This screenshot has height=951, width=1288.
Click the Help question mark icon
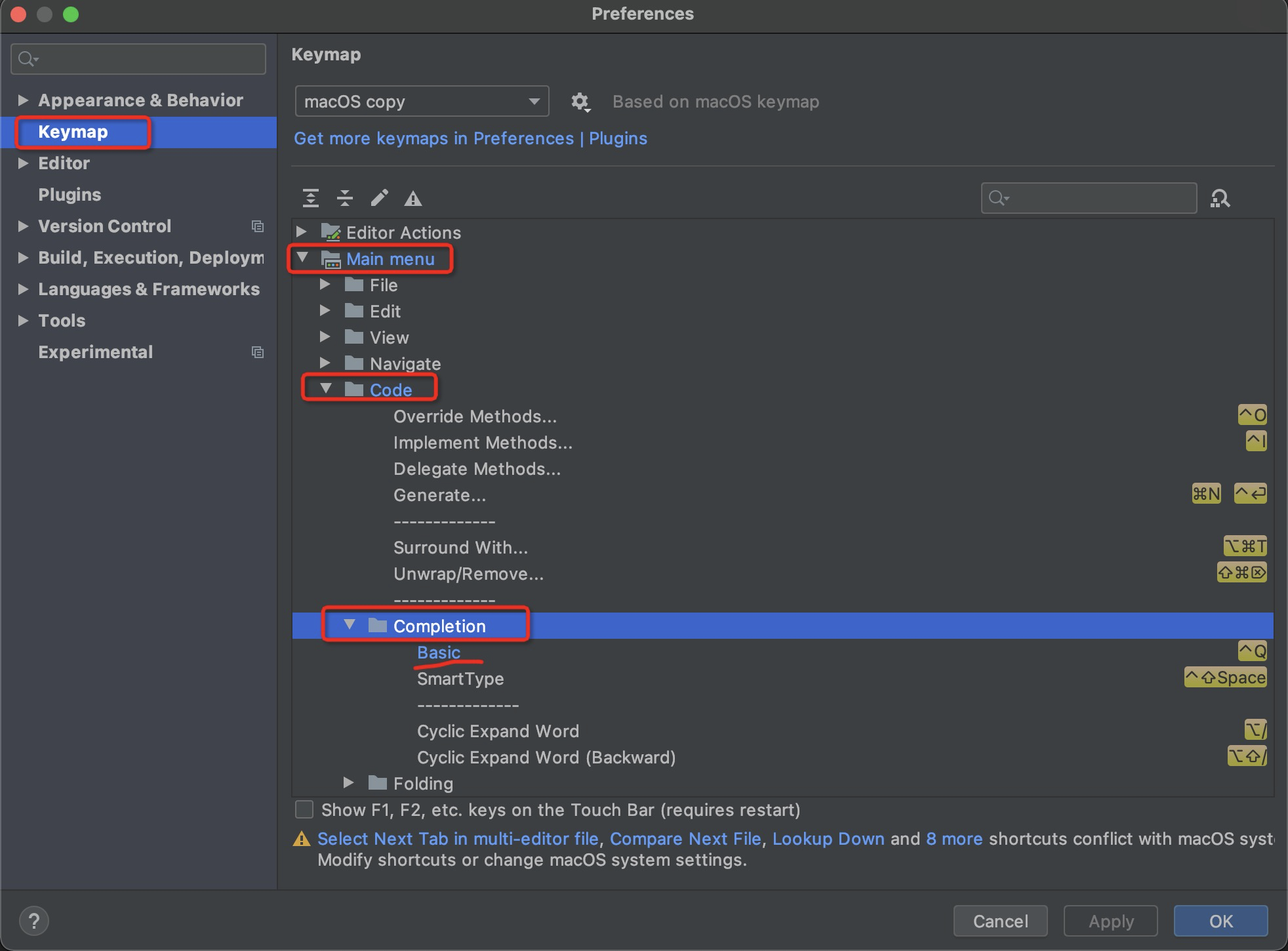pos(34,920)
